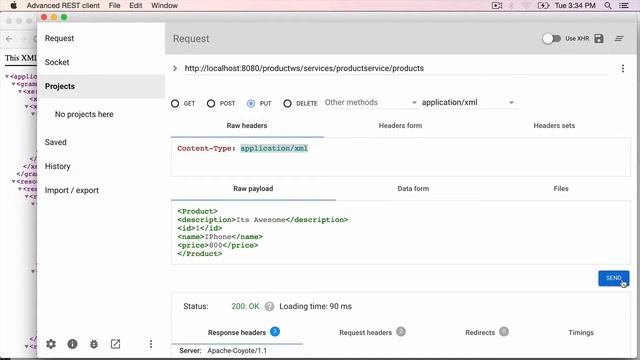The image size is (640, 360).
Task: Select the DELETE method radio button
Action: pyautogui.click(x=287, y=103)
